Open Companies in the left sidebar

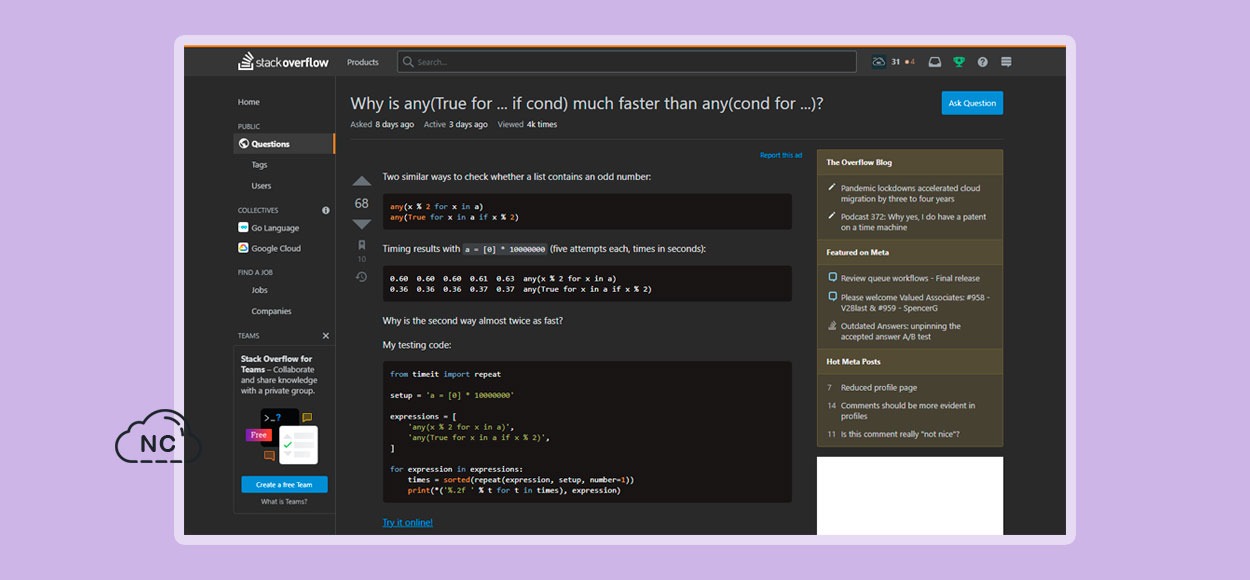(x=272, y=311)
